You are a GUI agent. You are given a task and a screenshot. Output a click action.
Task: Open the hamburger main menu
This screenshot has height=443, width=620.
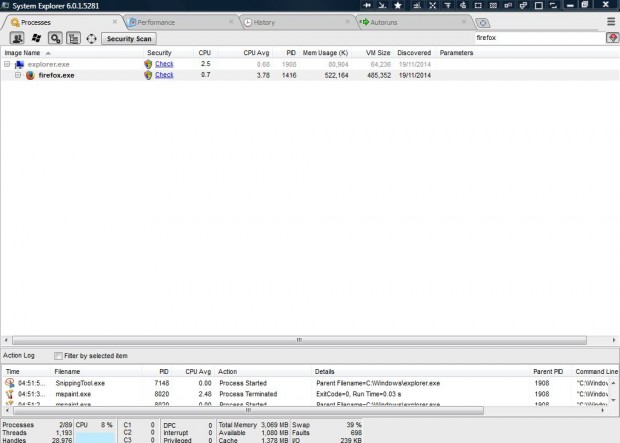[611, 21]
